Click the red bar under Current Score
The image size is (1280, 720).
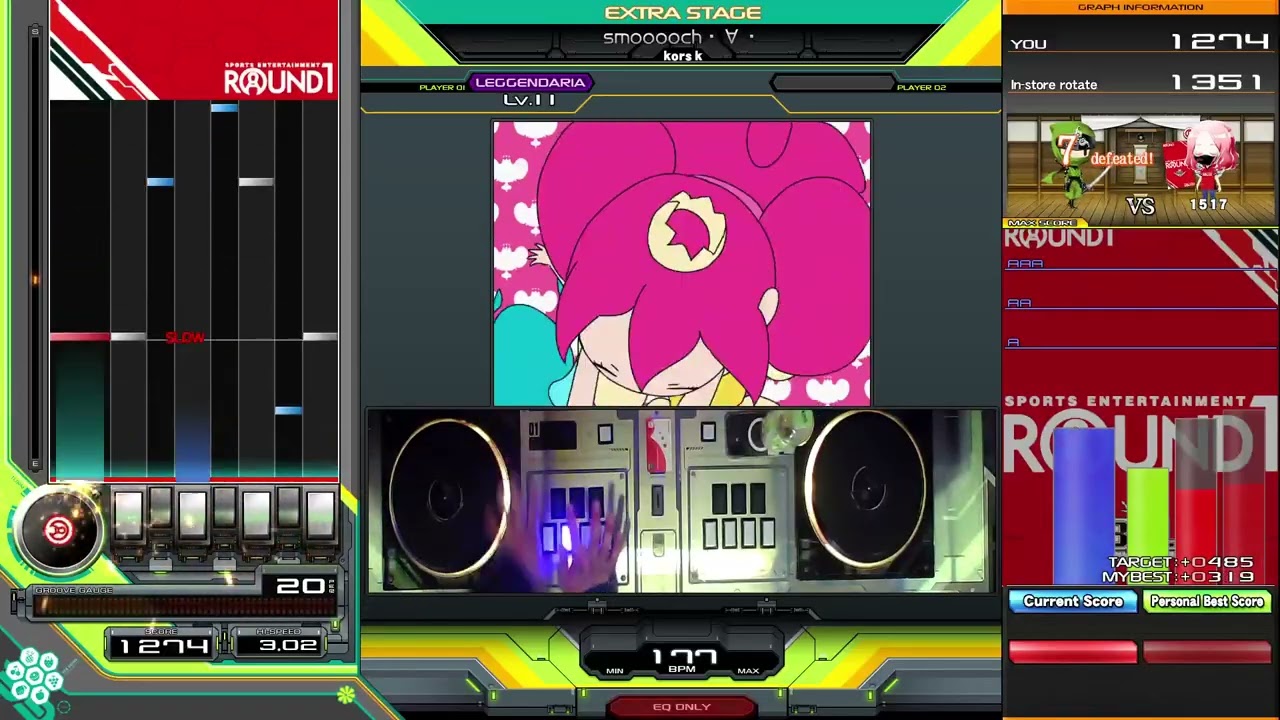(x=1072, y=652)
